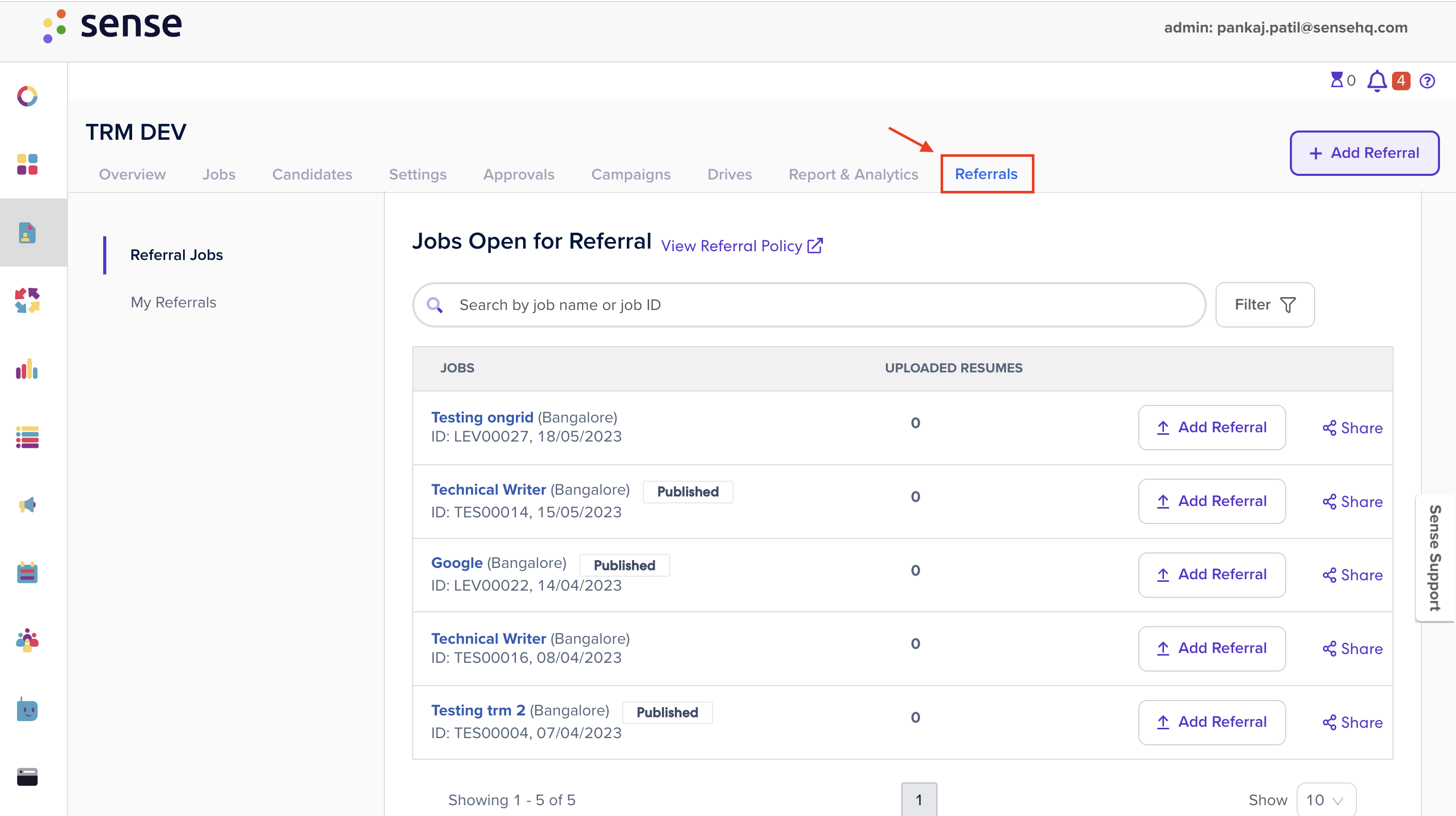Go to page 1 in pagination
1456x816 pixels.
click(x=919, y=799)
